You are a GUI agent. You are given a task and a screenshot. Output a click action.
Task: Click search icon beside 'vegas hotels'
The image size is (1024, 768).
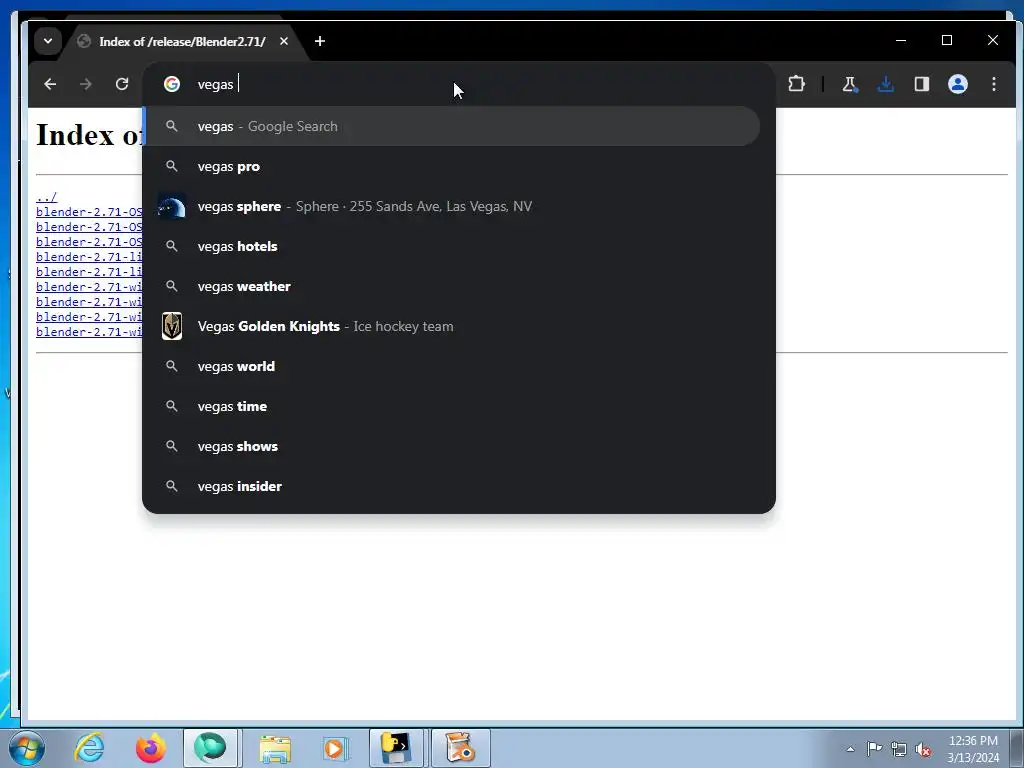point(172,246)
